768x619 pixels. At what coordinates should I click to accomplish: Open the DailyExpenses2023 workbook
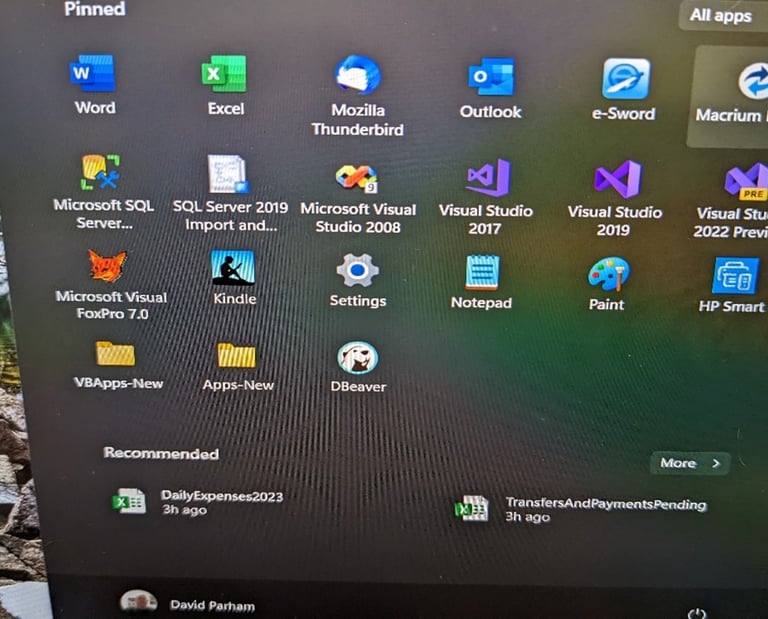click(198, 501)
